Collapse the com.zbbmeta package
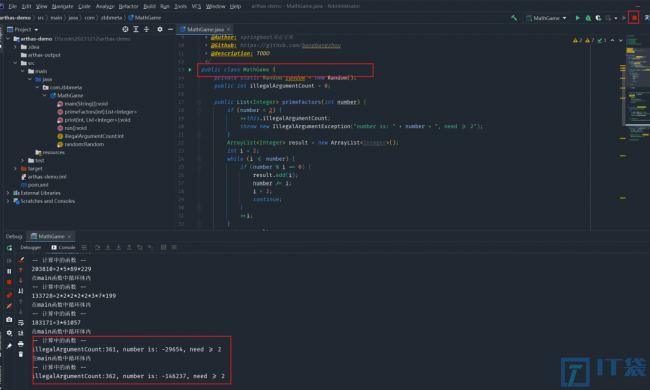 click(x=37, y=87)
